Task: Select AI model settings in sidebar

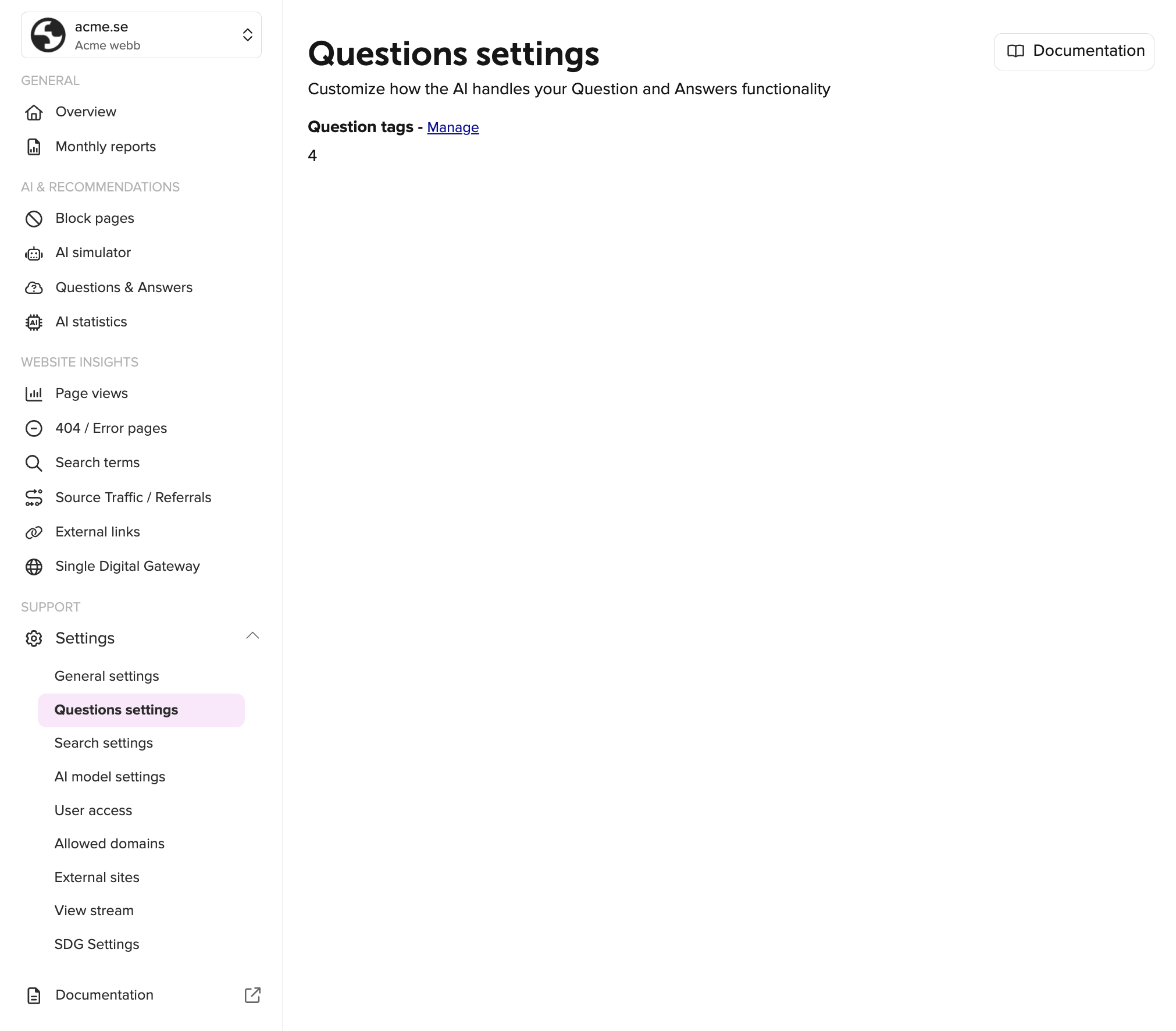Action: click(110, 777)
